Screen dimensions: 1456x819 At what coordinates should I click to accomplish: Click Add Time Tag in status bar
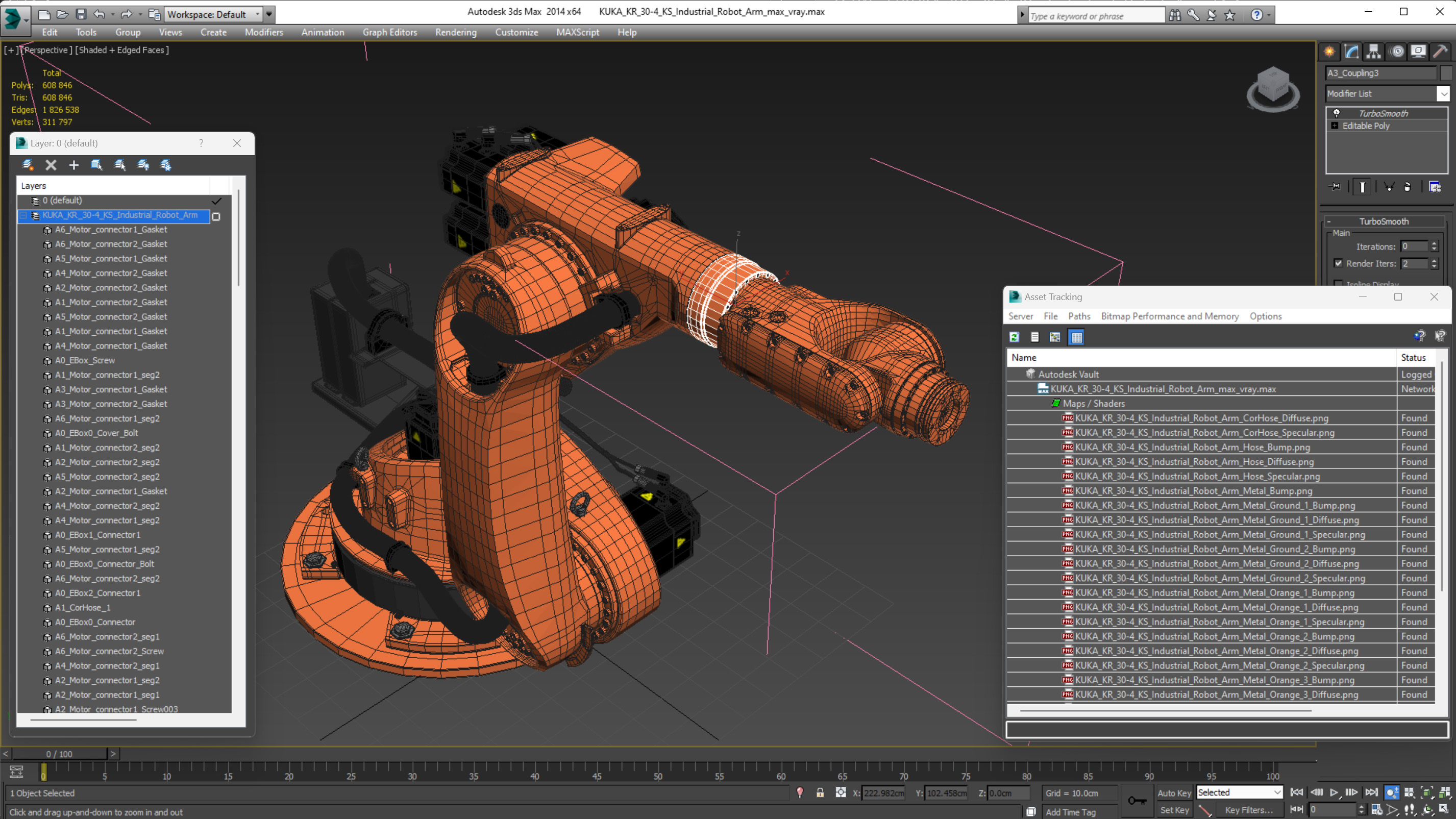coord(1070,812)
